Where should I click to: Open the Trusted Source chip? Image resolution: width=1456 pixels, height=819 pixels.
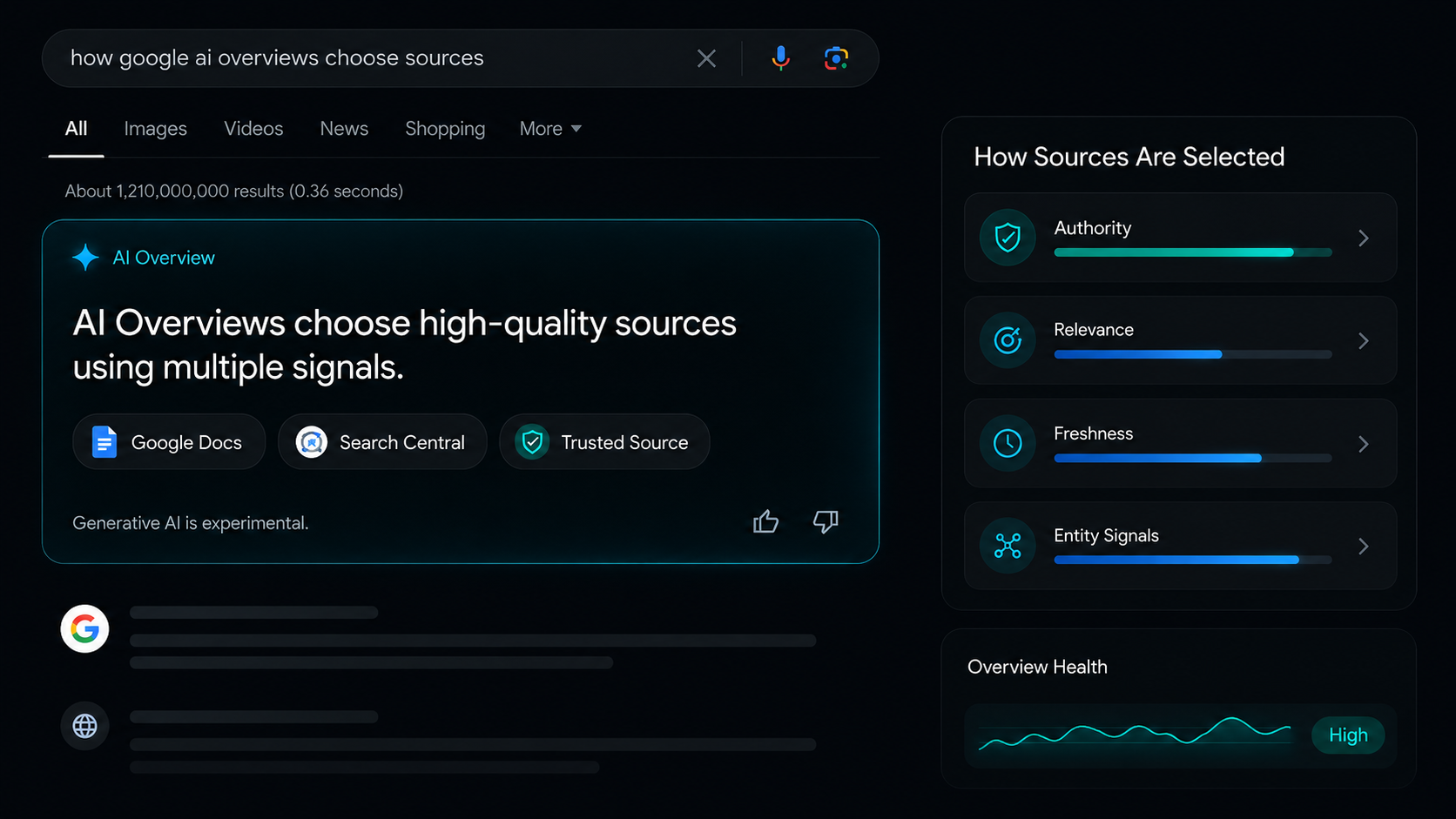[x=604, y=442]
